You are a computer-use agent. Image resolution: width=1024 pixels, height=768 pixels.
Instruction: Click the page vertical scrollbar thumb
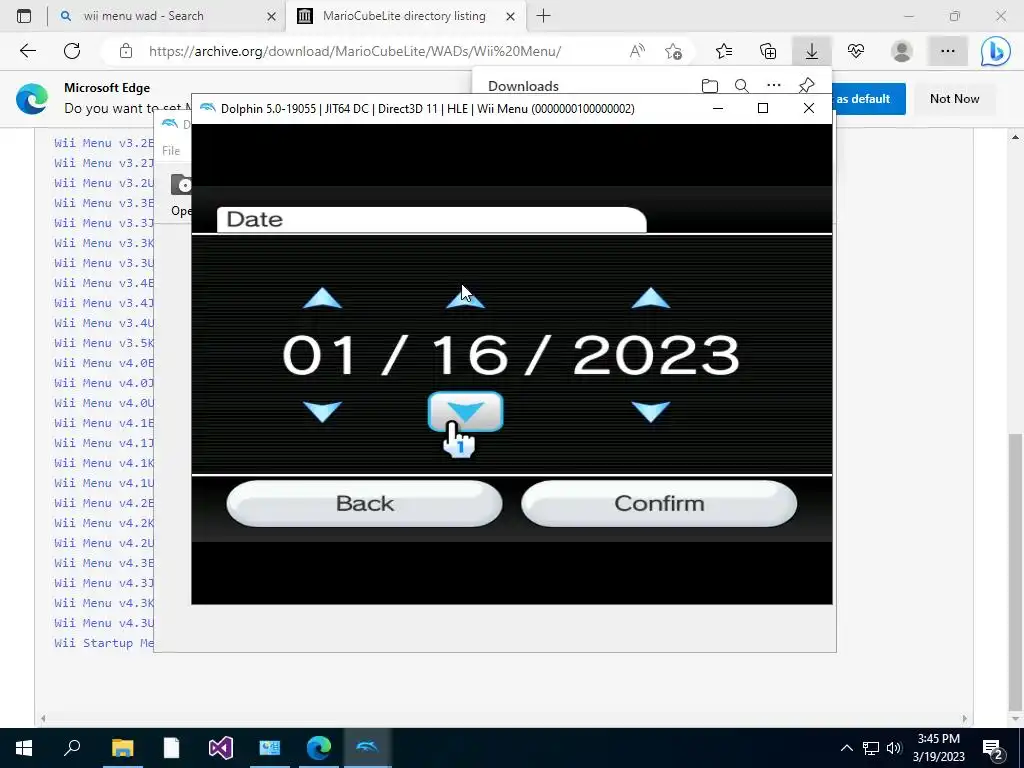[1015, 571]
